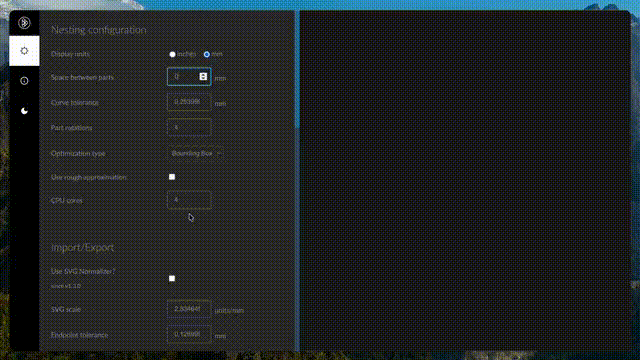The height and width of the screenshot is (360, 640).
Task: Click the Use SVG Normalizer? label
Action: [83, 271]
